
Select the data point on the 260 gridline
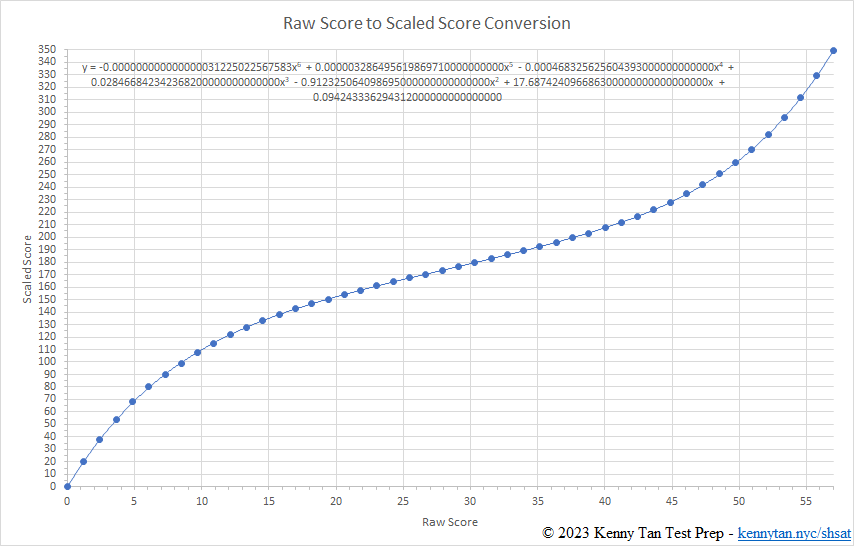(x=735, y=162)
